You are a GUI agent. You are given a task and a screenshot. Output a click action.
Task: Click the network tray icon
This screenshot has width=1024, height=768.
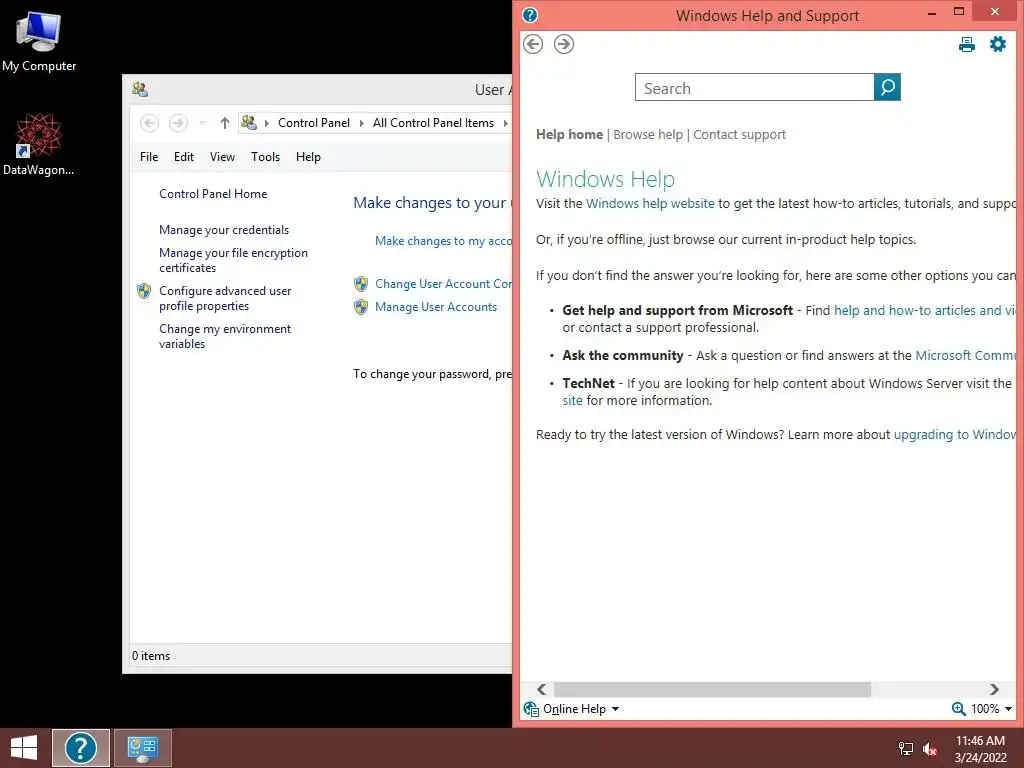point(906,749)
